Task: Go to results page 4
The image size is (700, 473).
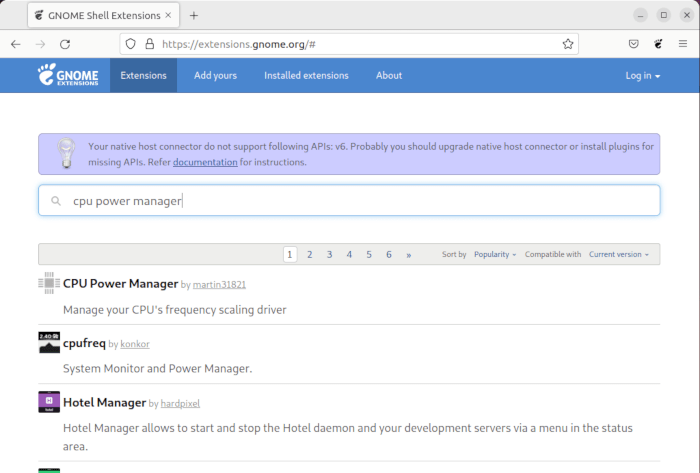Action: [349, 254]
